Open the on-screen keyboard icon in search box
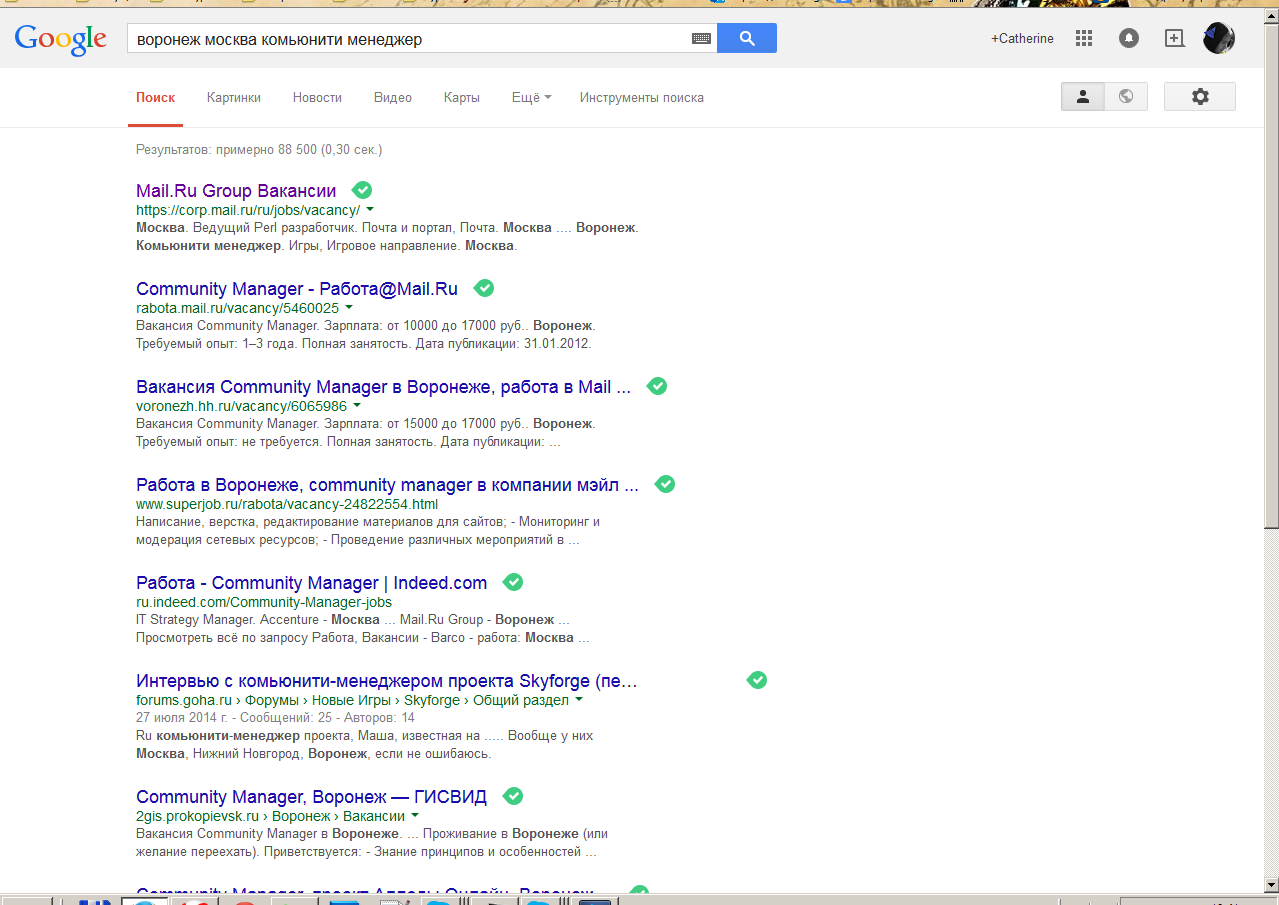The image size is (1279, 905). click(701, 39)
